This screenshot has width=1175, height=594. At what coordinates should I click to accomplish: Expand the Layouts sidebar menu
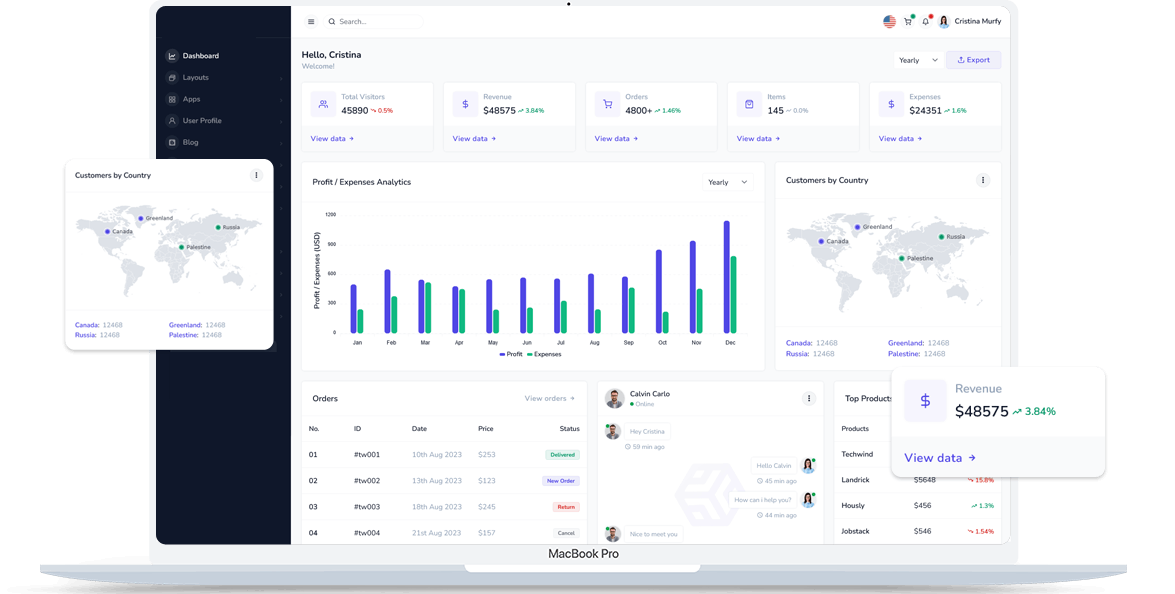195,78
